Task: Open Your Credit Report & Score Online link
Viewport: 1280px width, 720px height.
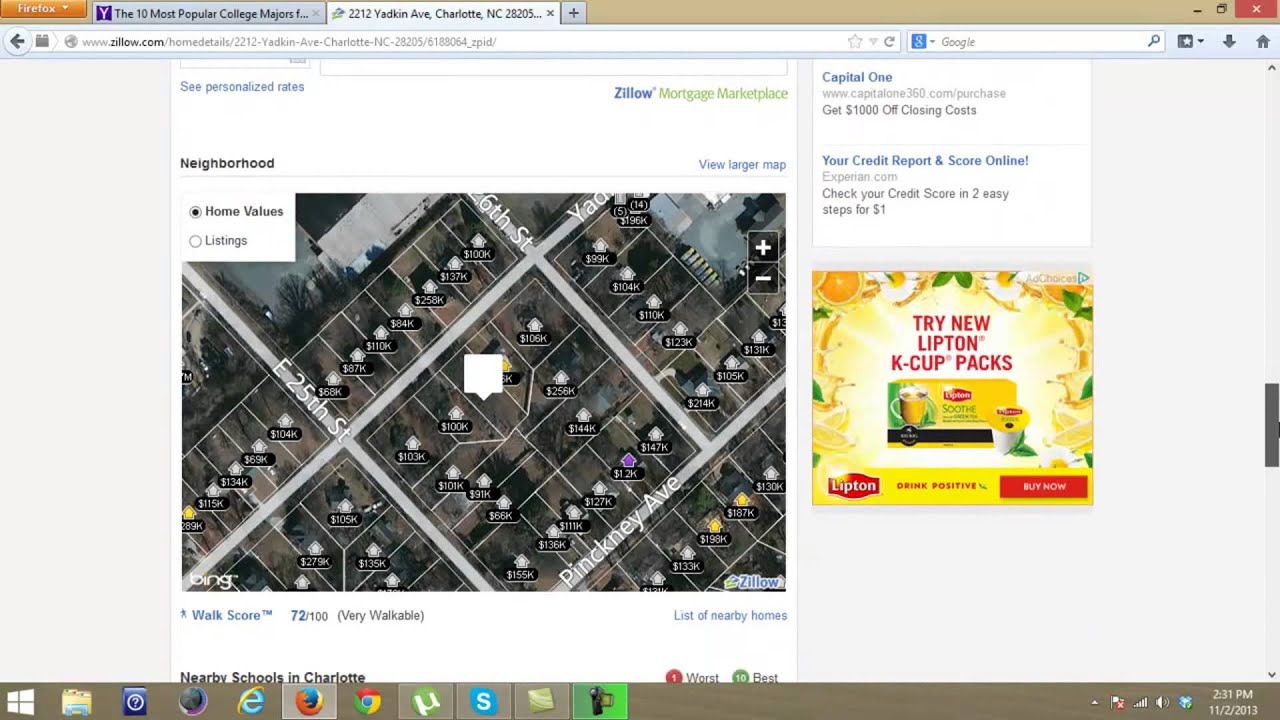Action: pyautogui.click(x=925, y=160)
